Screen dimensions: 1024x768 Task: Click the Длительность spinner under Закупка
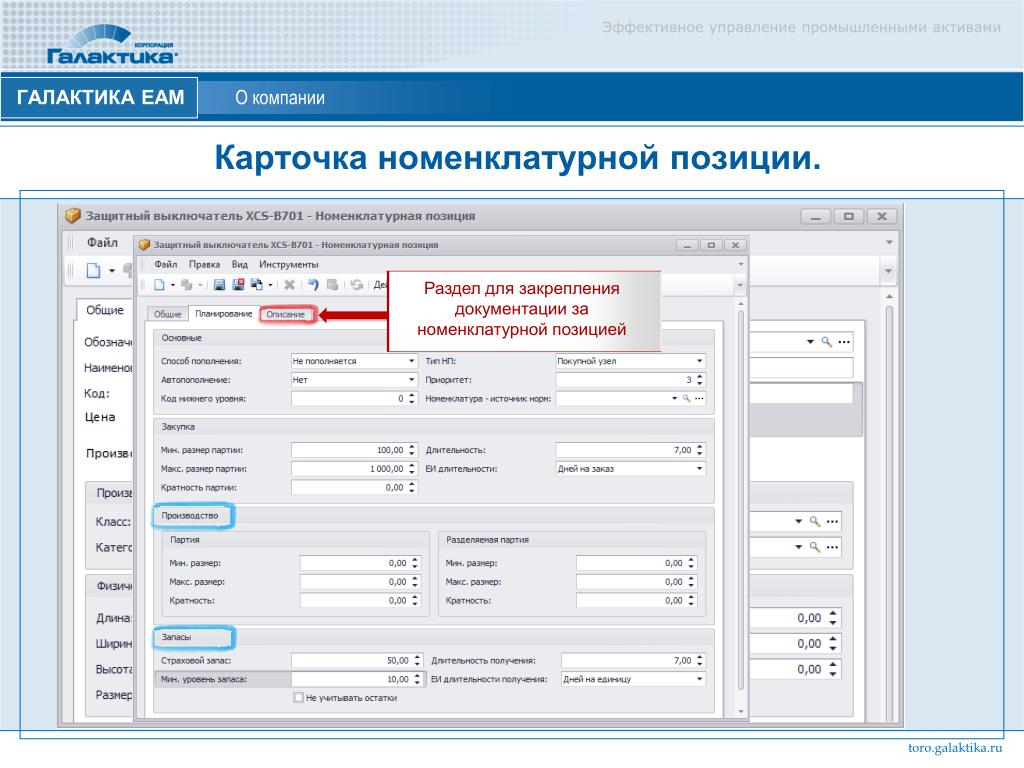(699, 450)
